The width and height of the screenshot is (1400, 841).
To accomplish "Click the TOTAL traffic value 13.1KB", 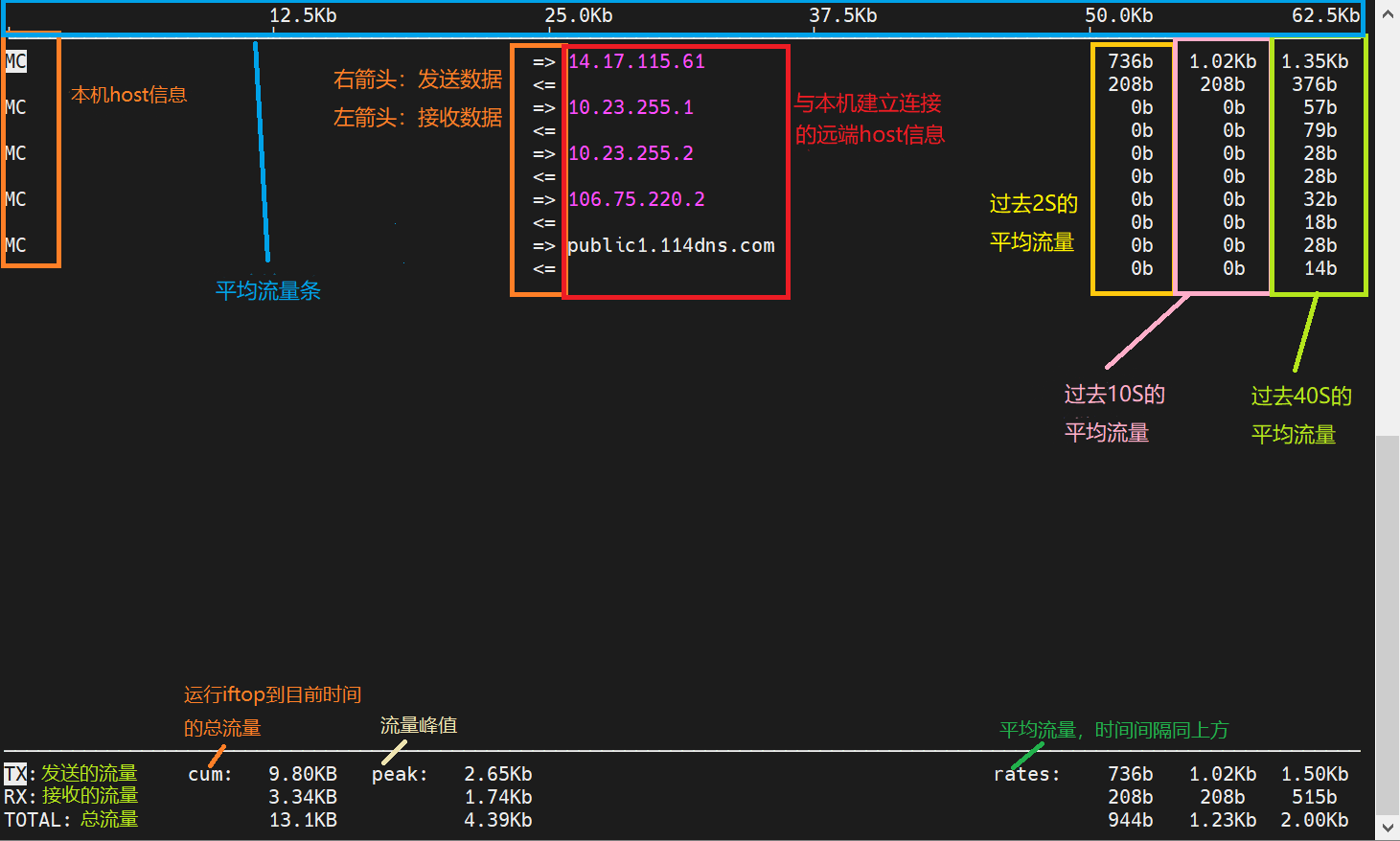I will tap(301, 819).
